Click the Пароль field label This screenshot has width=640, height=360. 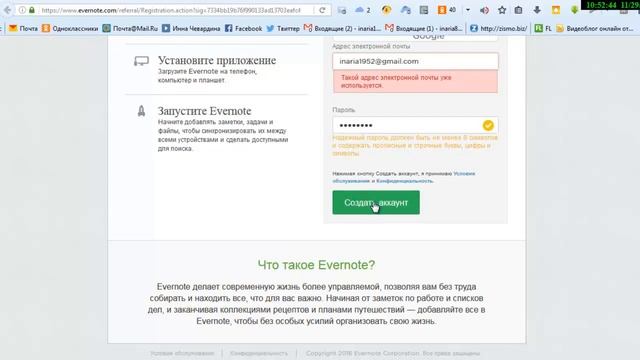344,110
